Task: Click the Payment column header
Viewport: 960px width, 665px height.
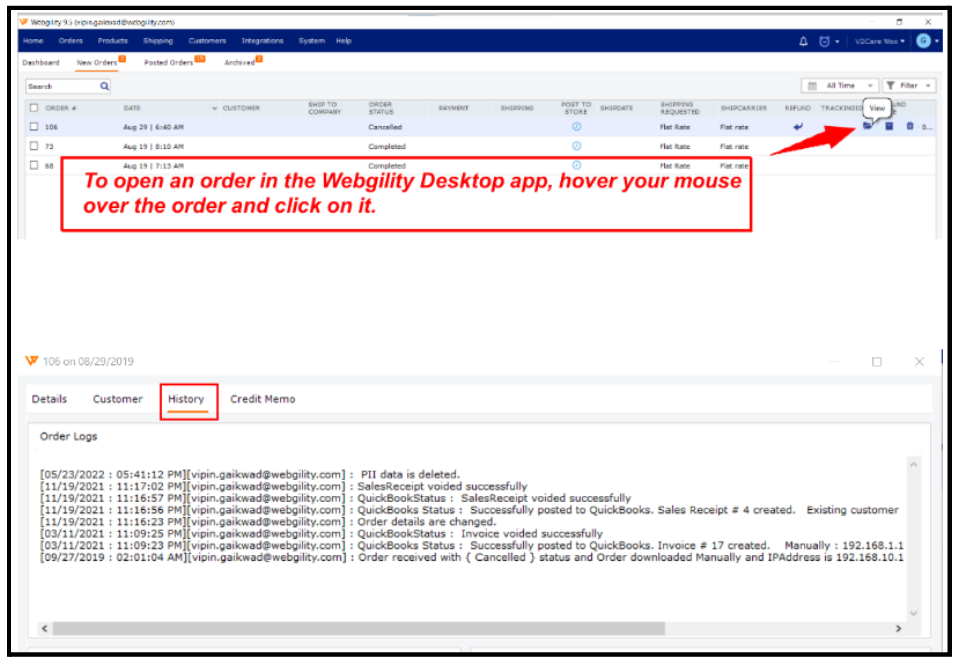Action: [454, 108]
